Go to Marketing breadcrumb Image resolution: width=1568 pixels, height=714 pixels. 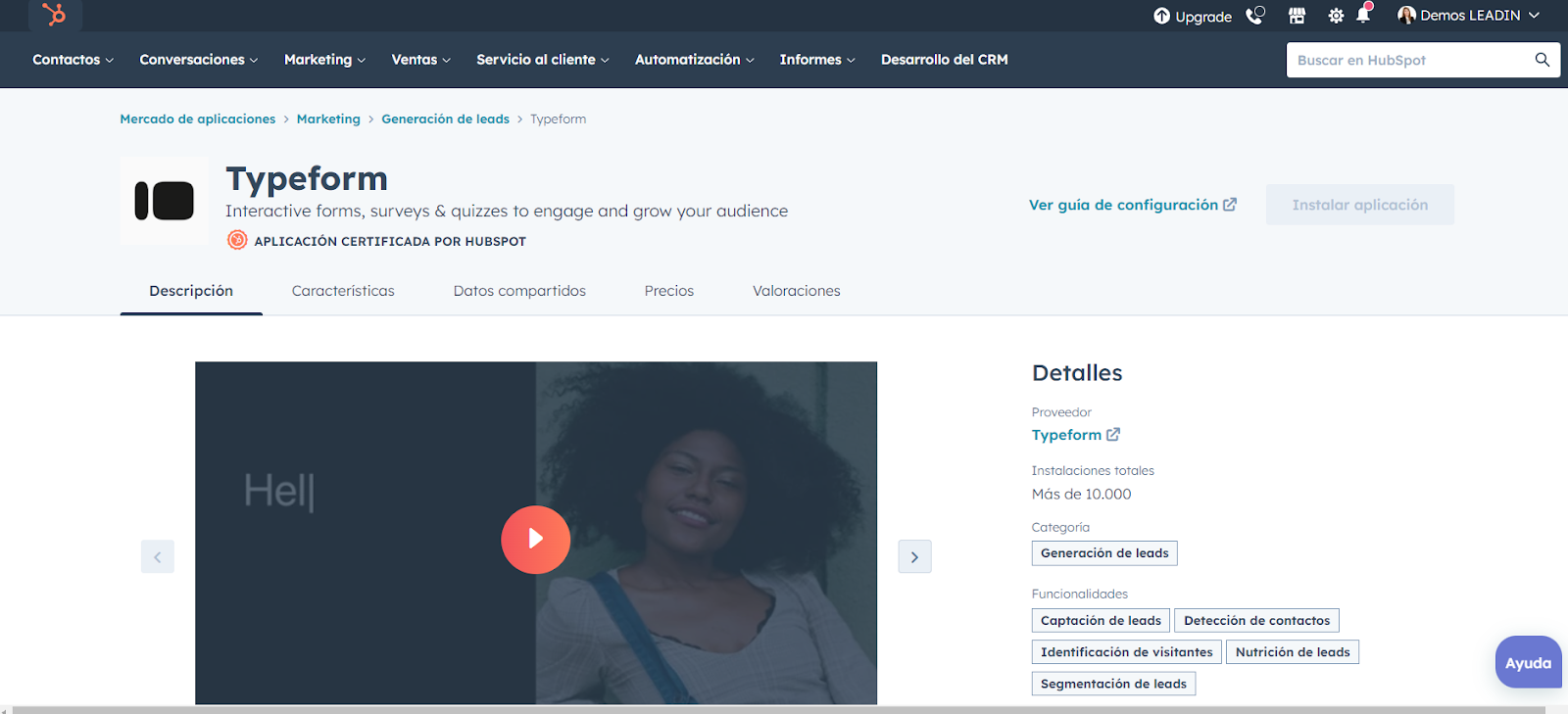point(328,119)
